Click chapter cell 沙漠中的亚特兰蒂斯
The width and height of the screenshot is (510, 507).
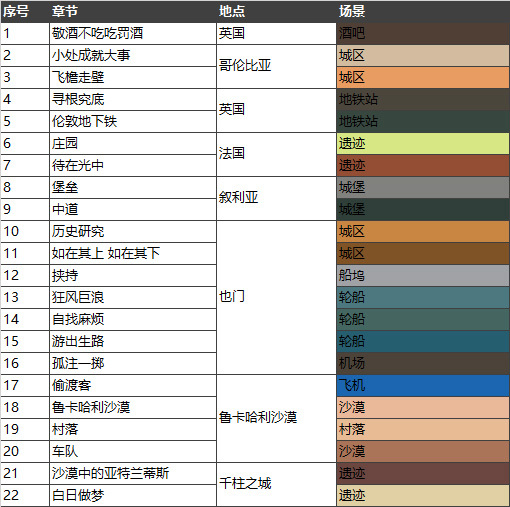tap(133, 473)
